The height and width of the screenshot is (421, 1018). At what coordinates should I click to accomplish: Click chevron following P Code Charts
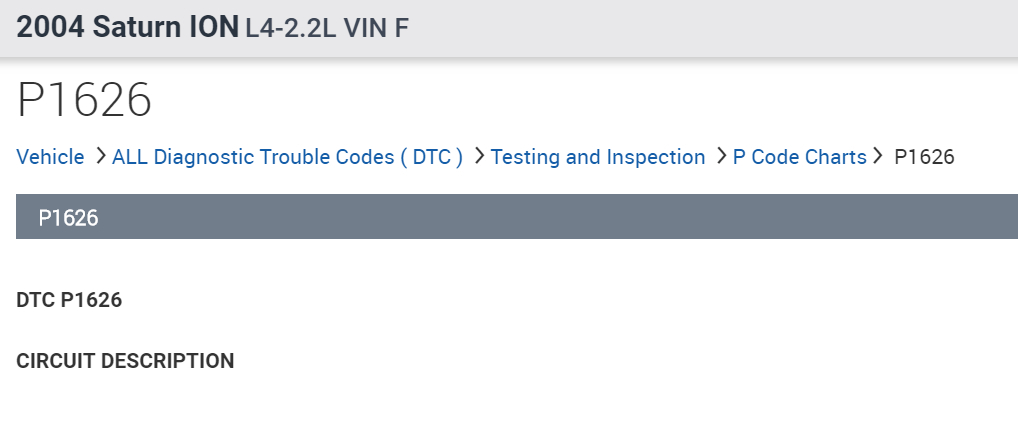pos(878,156)
